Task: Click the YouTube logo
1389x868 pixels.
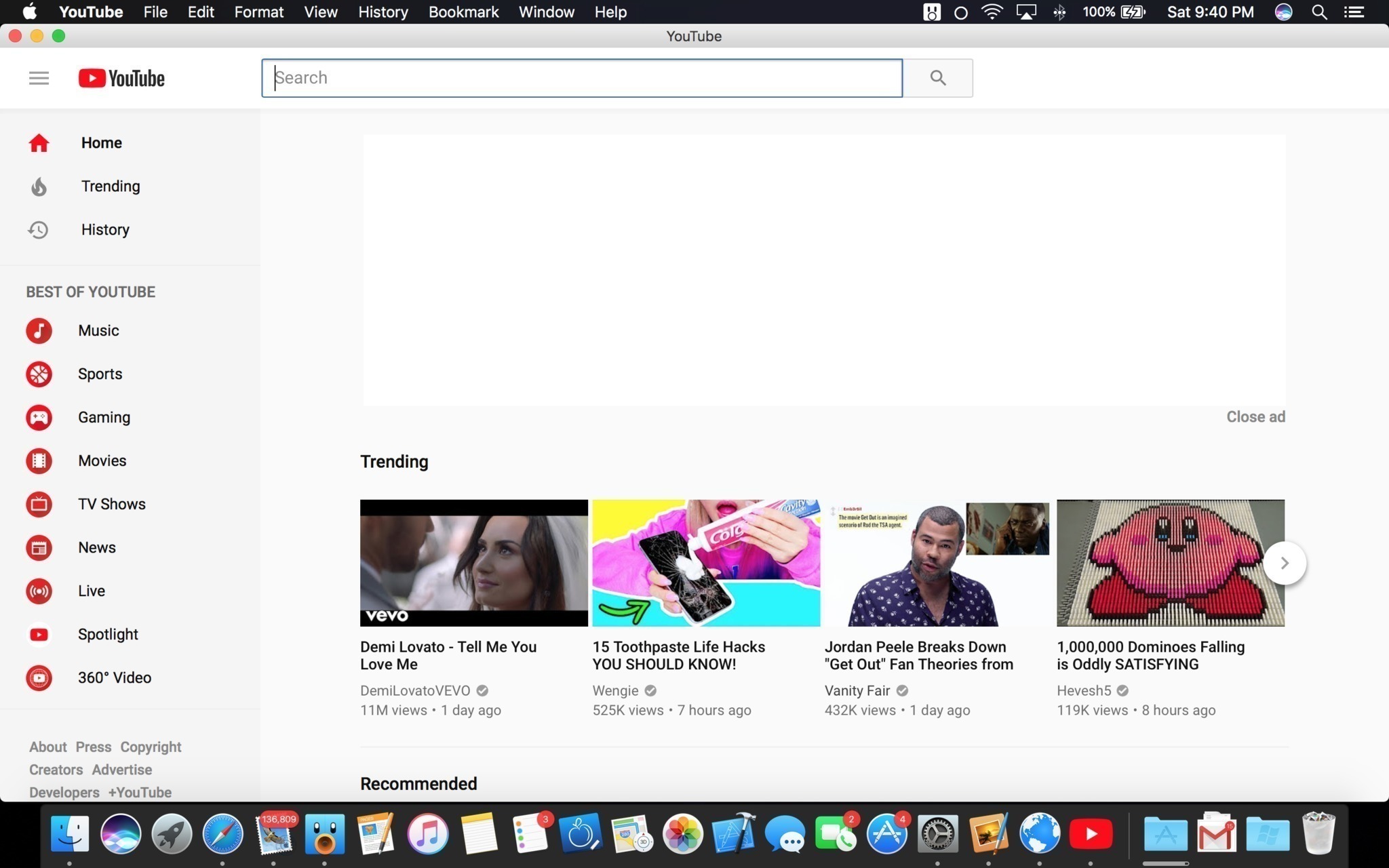Action: [x=121, y=78]
